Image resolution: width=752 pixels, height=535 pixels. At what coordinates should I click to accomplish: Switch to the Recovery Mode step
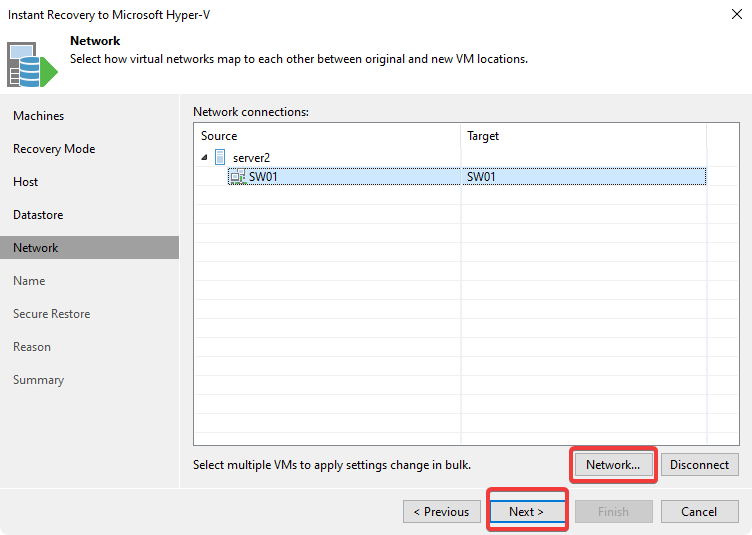[54, 149]
